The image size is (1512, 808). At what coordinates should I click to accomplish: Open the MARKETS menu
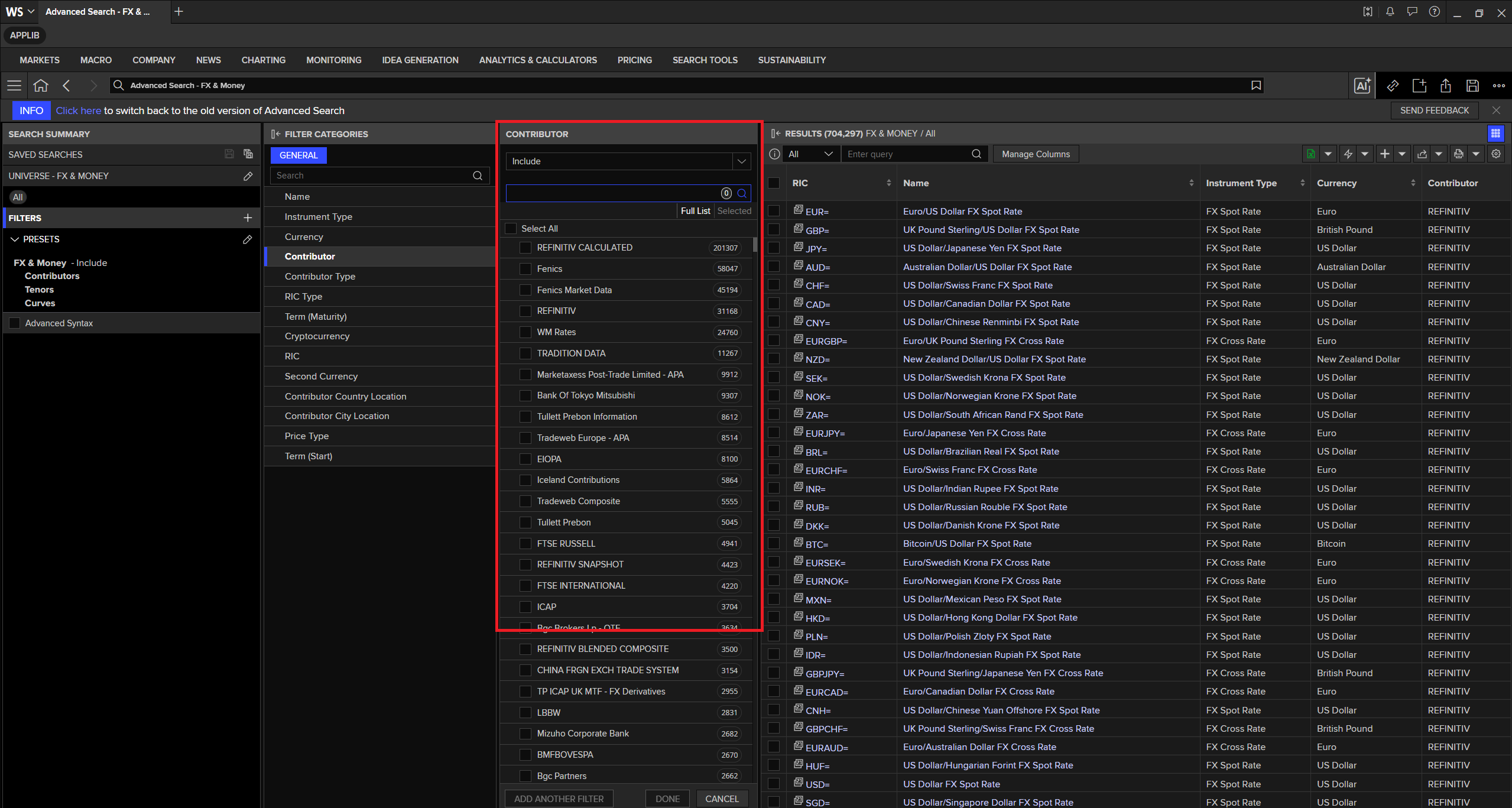pos(40,60)
